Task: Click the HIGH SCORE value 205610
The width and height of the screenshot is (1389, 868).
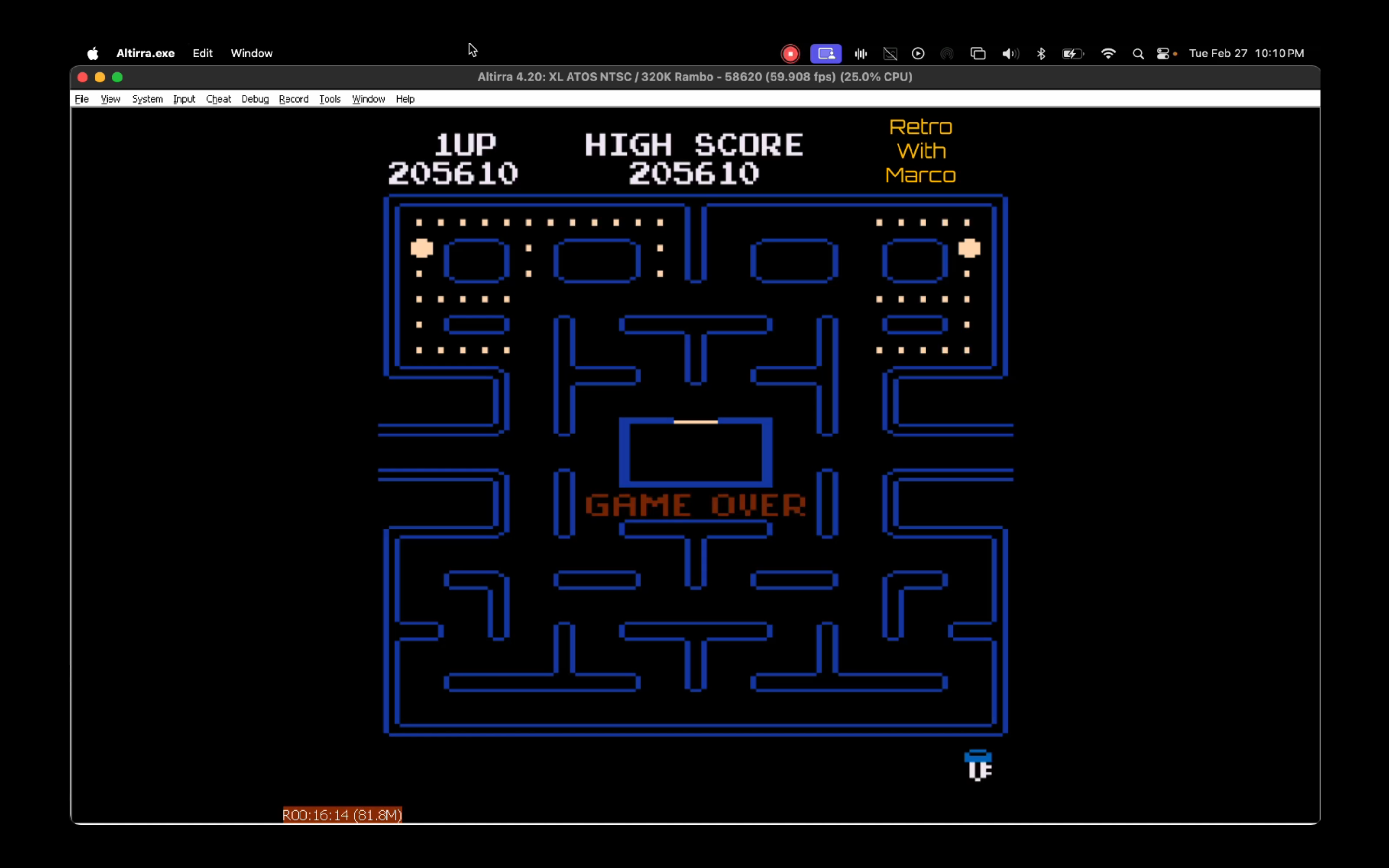Action: [694, 174]
